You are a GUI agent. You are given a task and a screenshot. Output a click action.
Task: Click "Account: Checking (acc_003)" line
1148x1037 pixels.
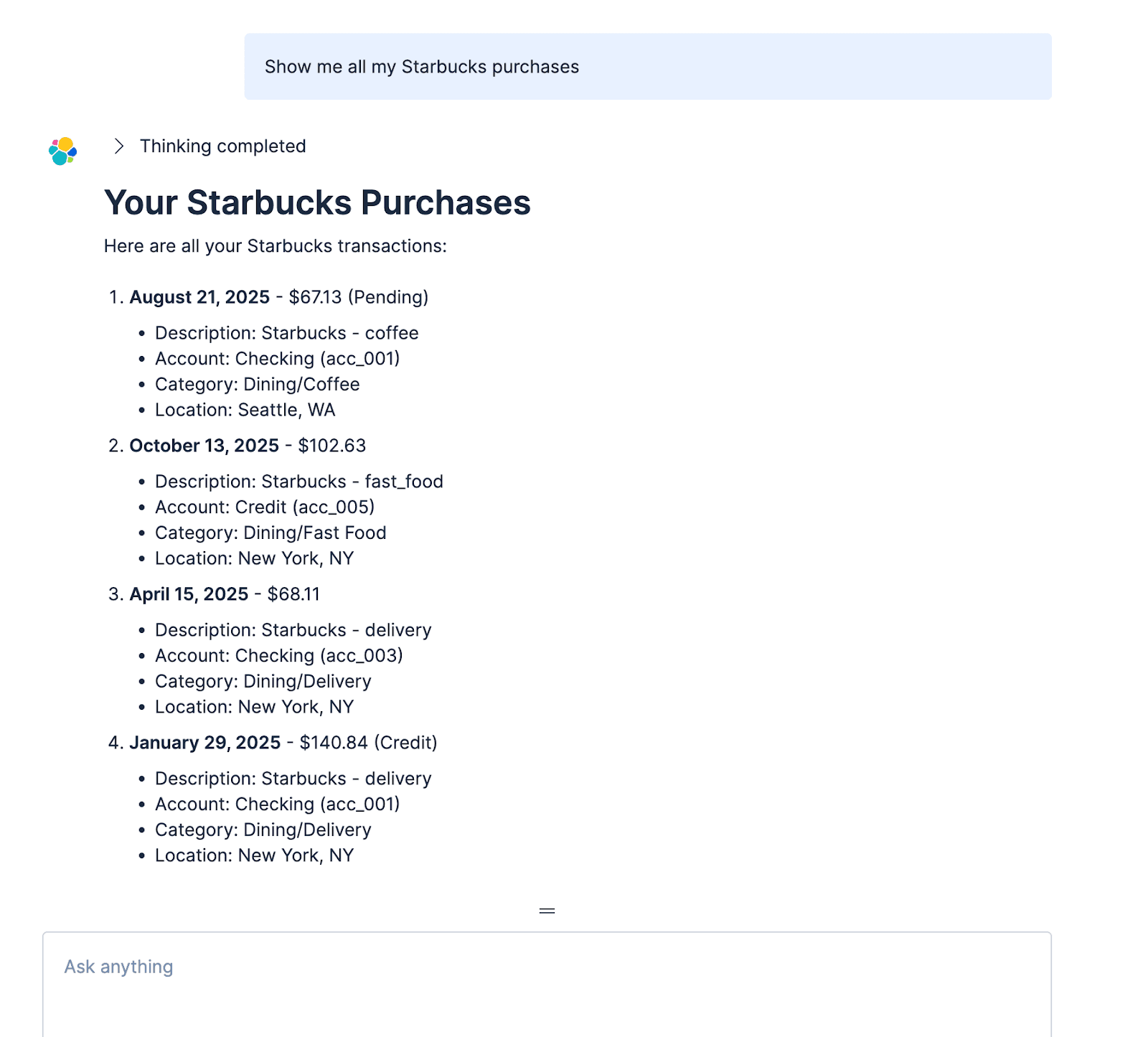[x=278, y=656]
